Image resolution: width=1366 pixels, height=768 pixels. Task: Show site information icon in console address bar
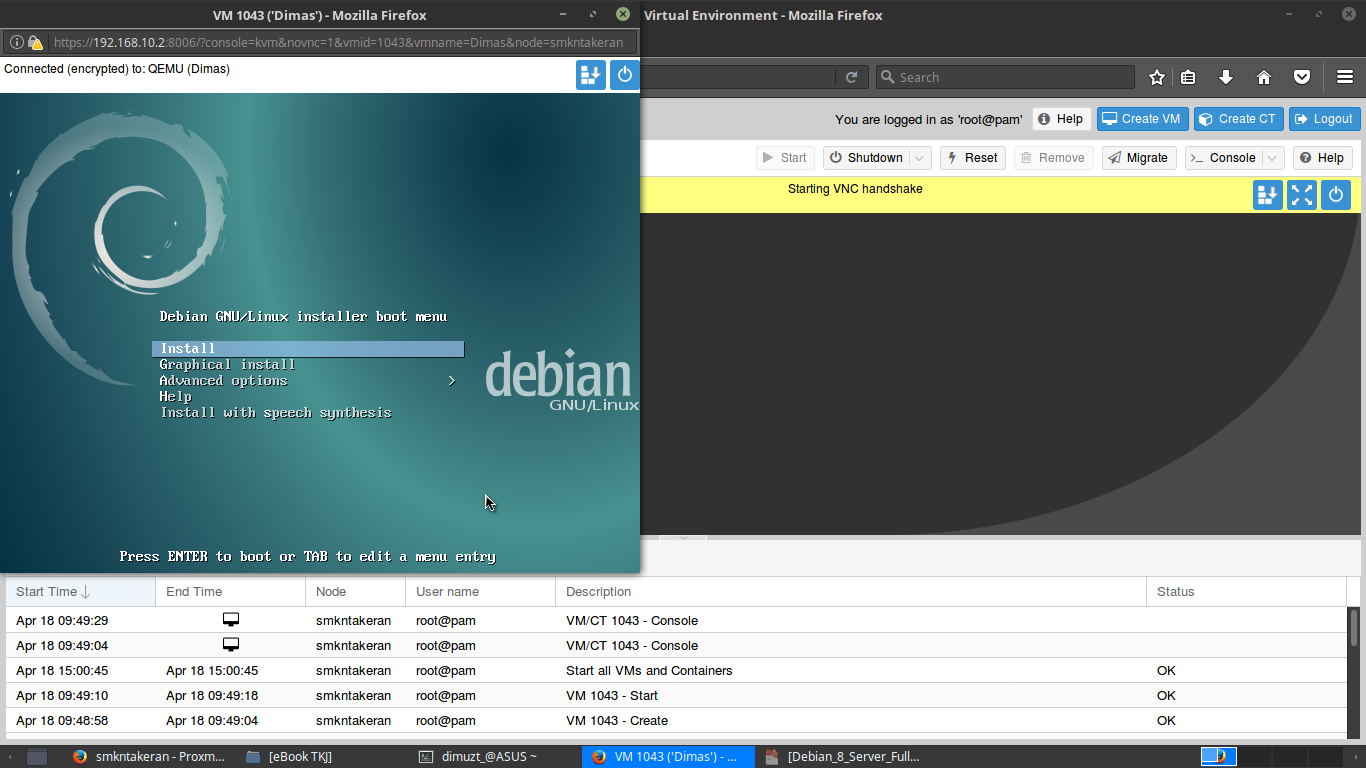(x=17, y=43)
